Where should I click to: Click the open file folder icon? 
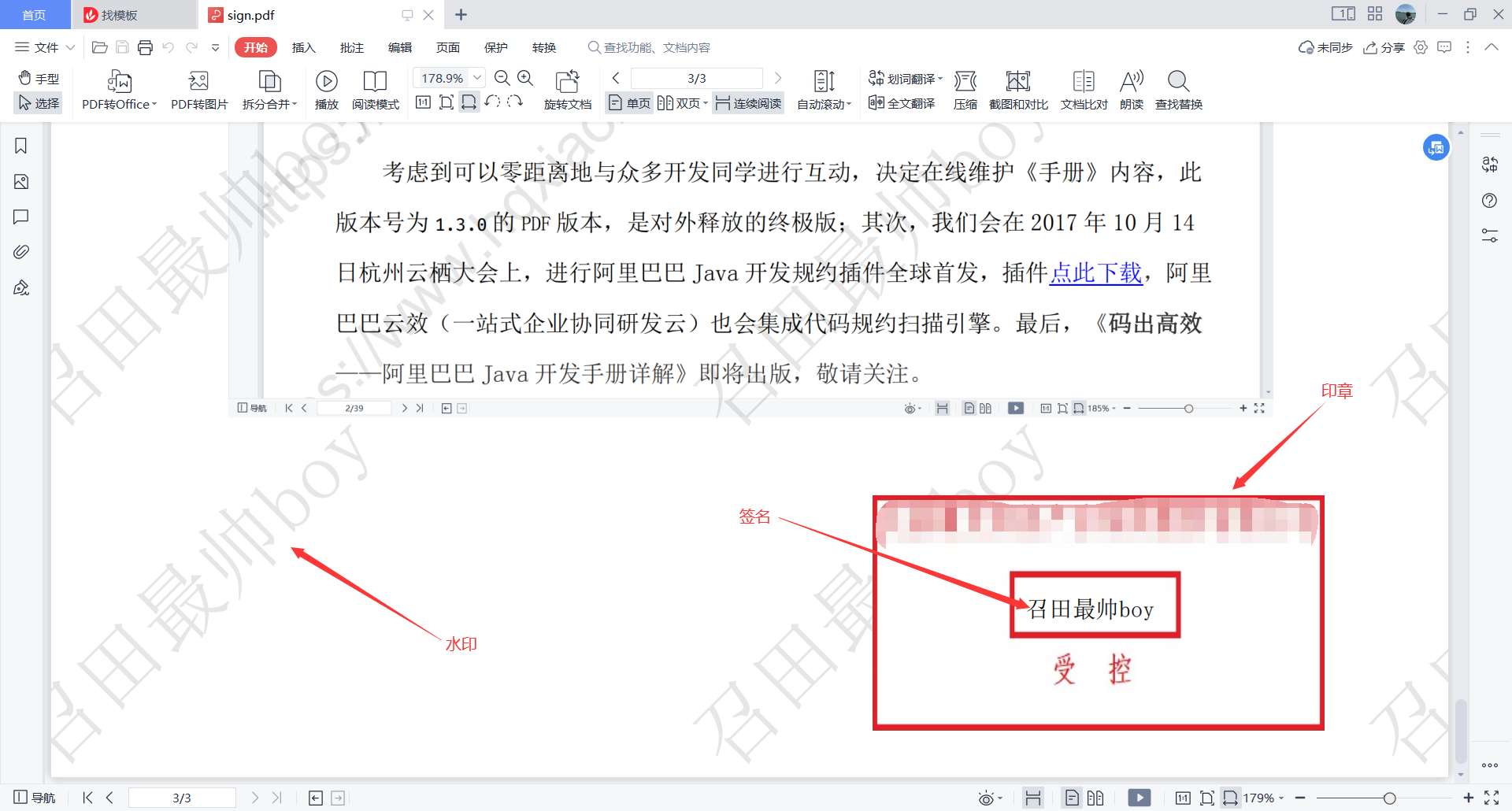pos(100,47)
